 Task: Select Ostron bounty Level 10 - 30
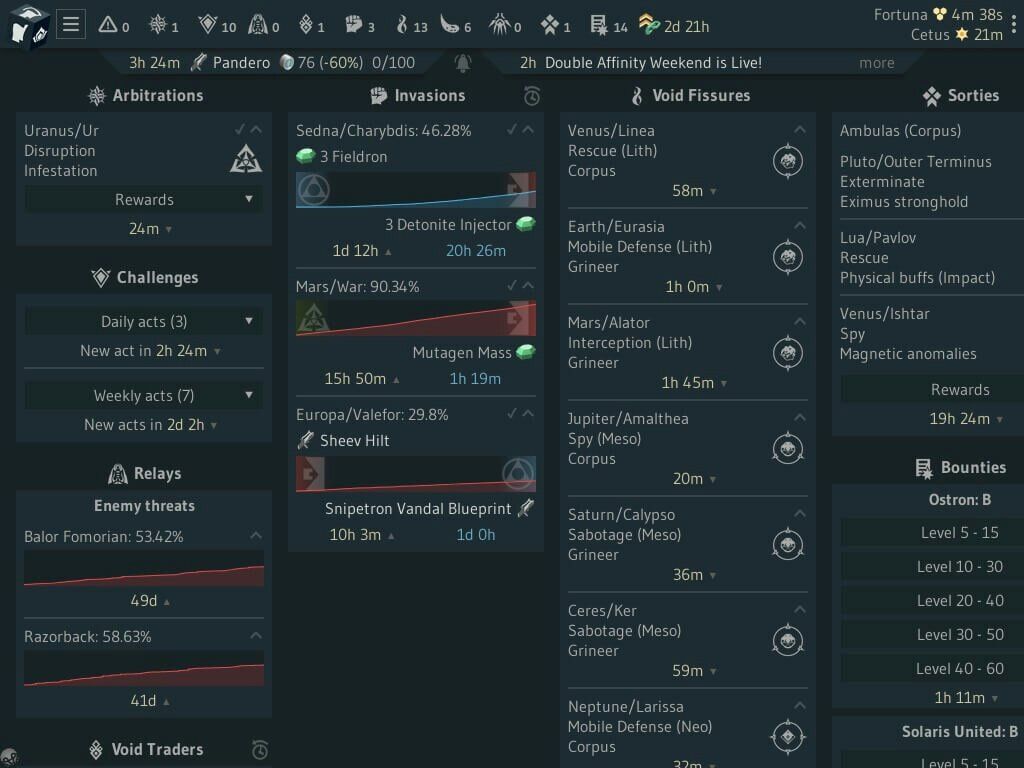[x=933, y=566]
